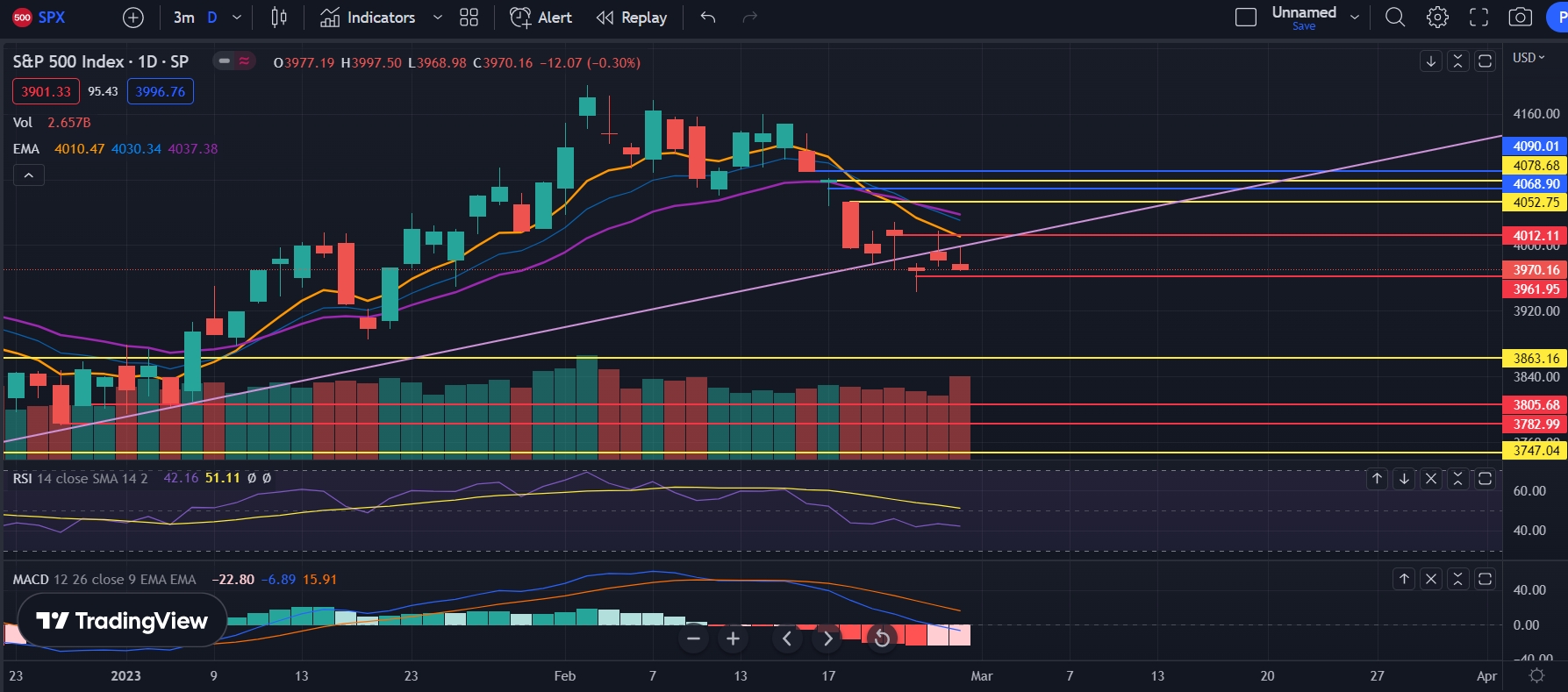Reset the chart view
The width and height of the screenshot is (1568, 692).
click(x=882, y=638)
